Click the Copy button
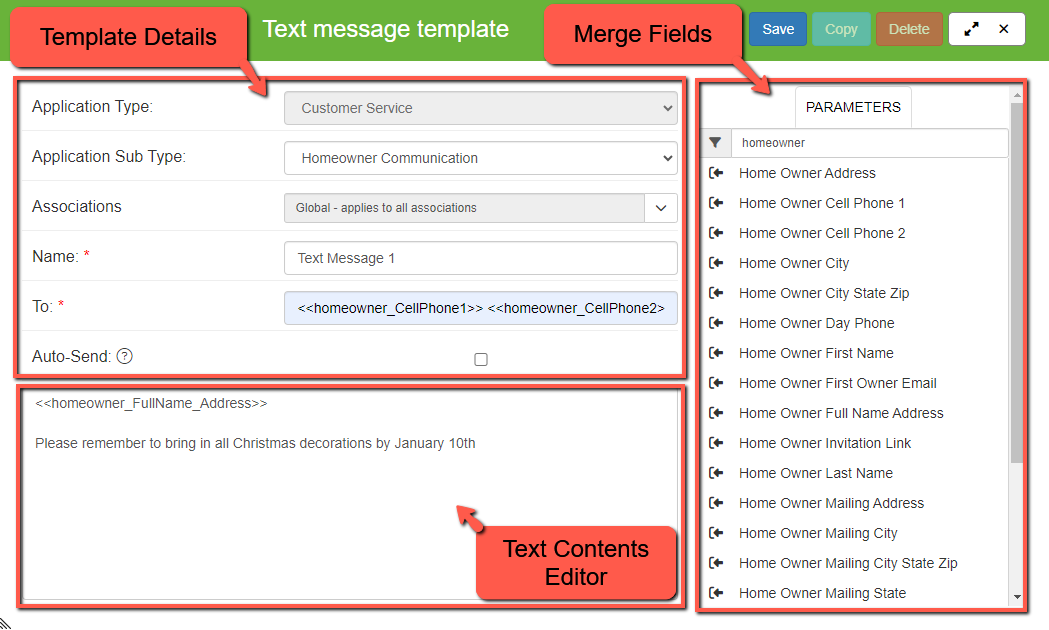This screenshot has width=1049, height=630. (x=841, y=29)
